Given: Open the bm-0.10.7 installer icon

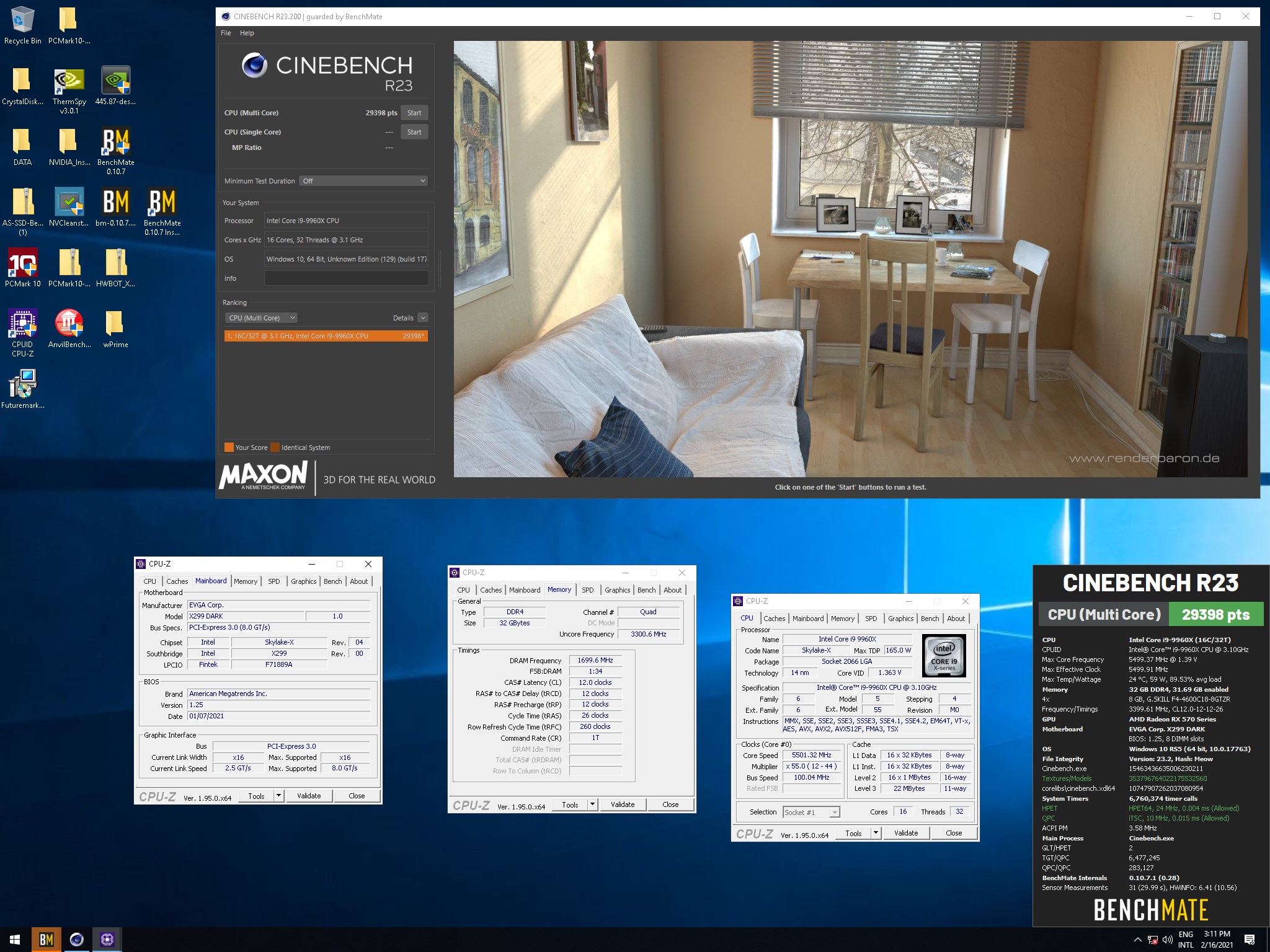Looking at the screenshot, I should [115, 207].
